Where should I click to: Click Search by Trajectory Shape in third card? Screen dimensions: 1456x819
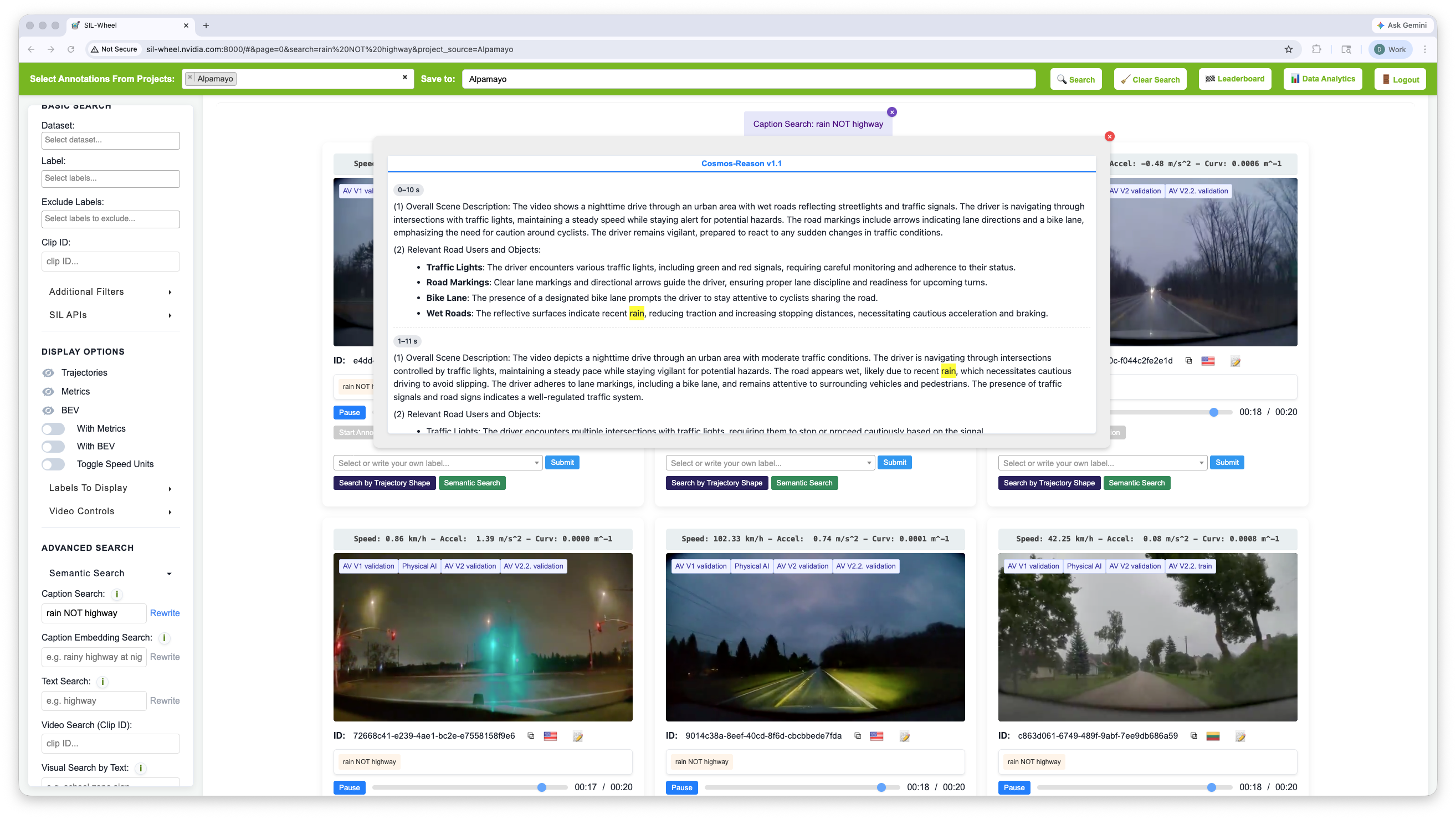pyautogui.click(x=1048, y=483)
